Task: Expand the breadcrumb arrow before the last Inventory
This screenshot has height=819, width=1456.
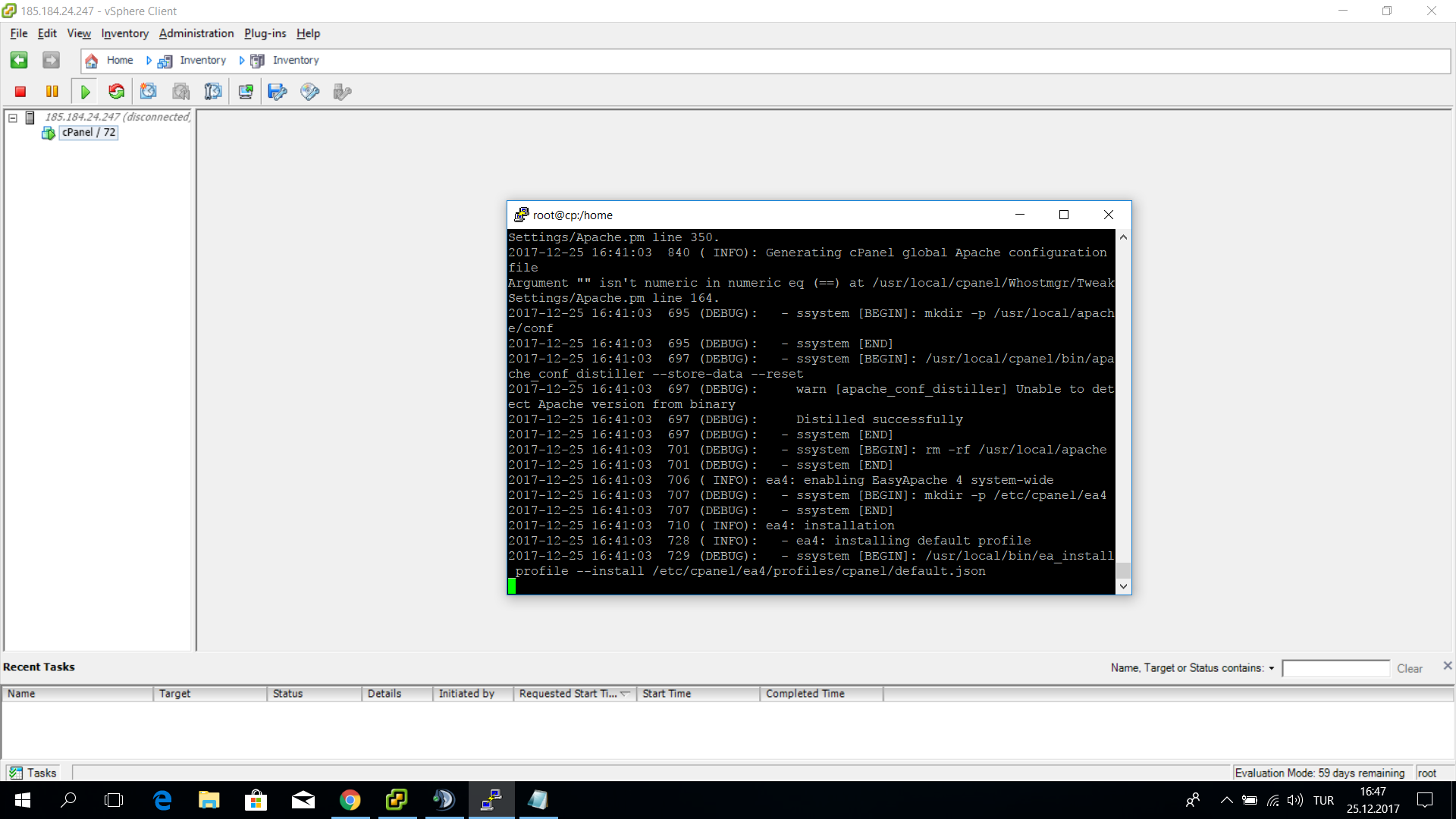Action: coord(242,61)
